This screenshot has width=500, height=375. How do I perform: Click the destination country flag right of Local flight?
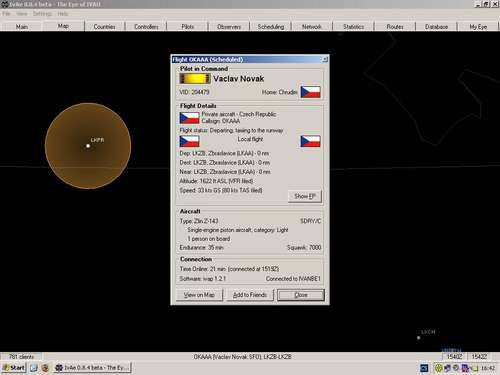310,141
